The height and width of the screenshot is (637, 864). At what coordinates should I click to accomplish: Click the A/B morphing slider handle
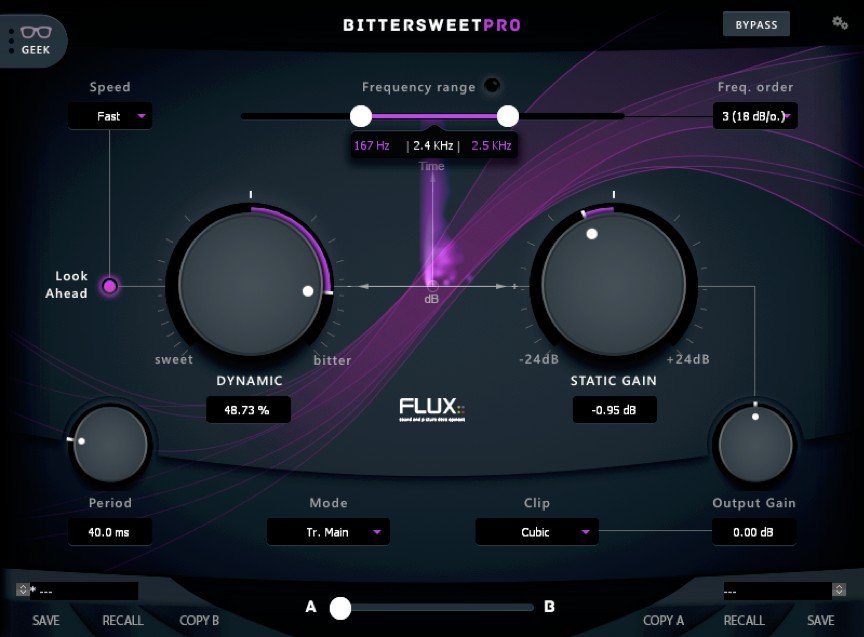point(340,607)
